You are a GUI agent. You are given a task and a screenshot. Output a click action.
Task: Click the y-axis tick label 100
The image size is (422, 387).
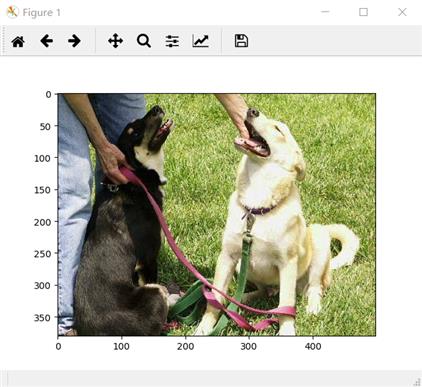(x=42, y=158)
